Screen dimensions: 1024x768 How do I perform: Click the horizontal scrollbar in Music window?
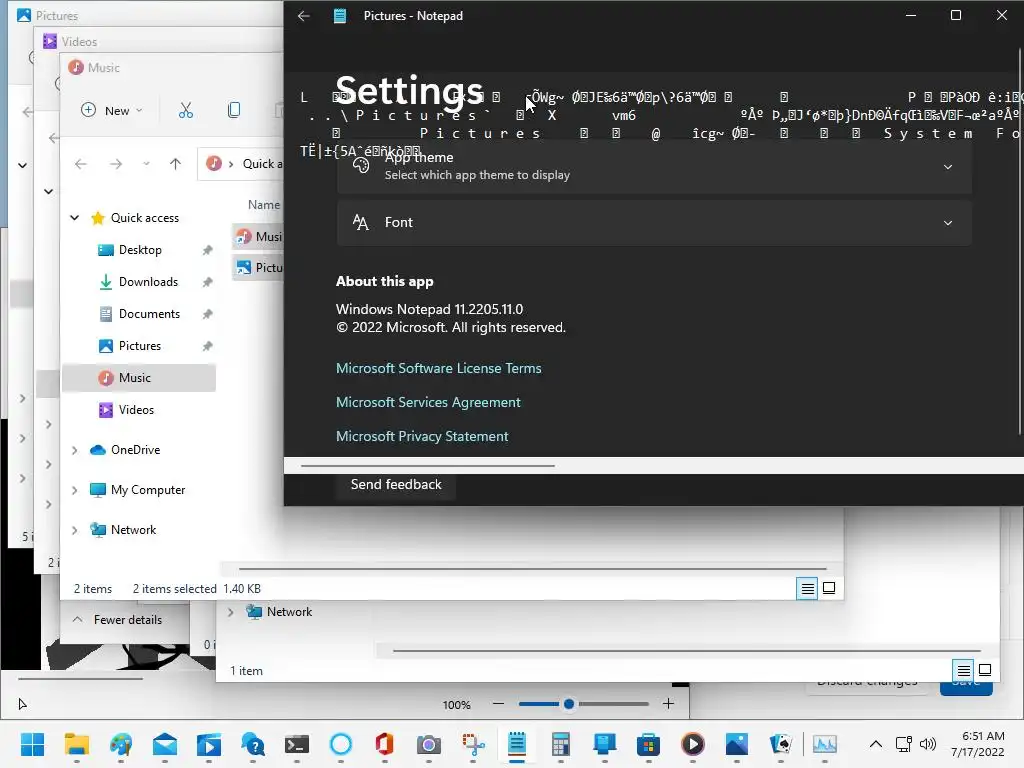533,569
